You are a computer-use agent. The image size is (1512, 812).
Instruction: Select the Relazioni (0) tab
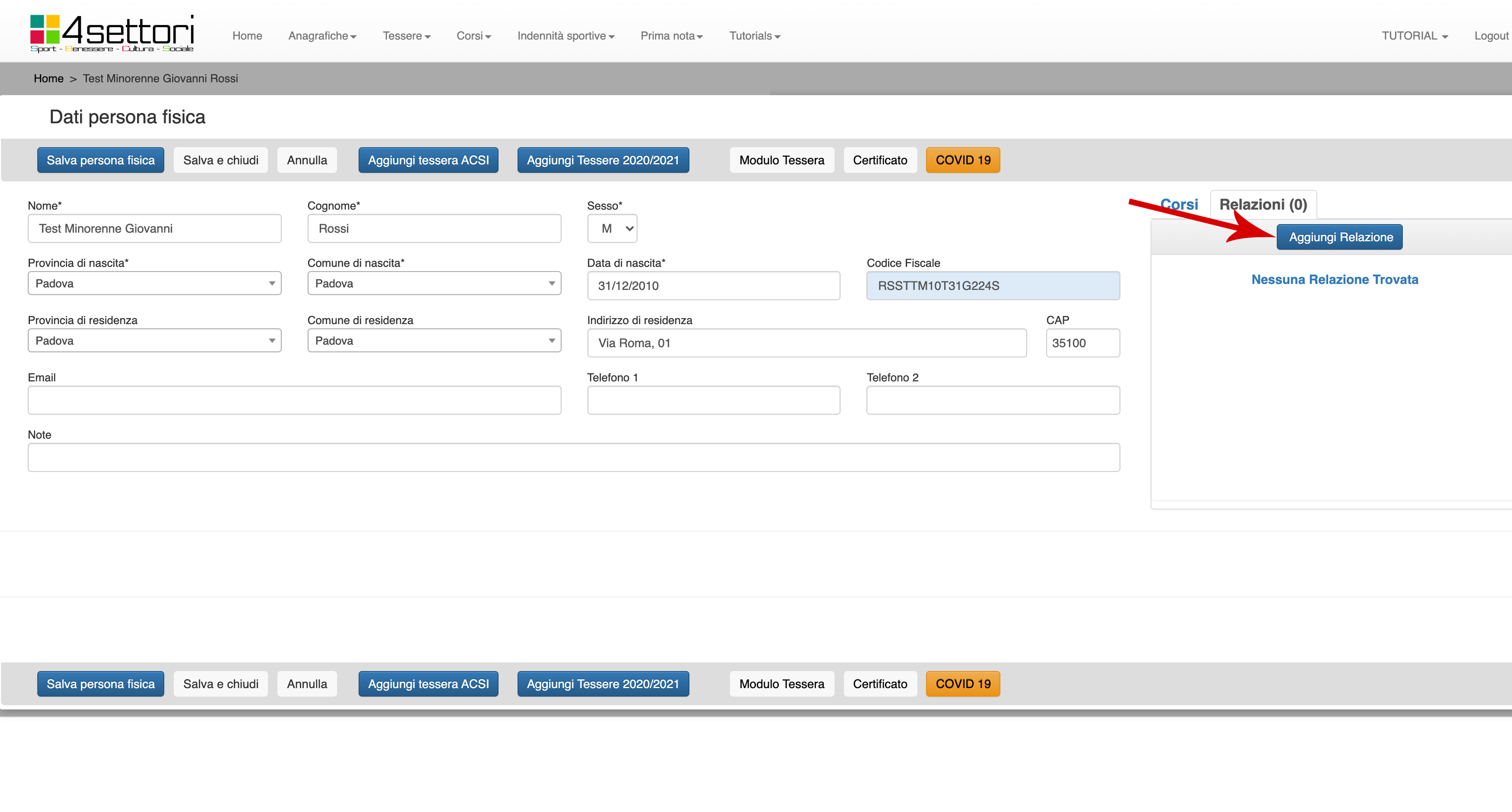[x=1262, y=204]
